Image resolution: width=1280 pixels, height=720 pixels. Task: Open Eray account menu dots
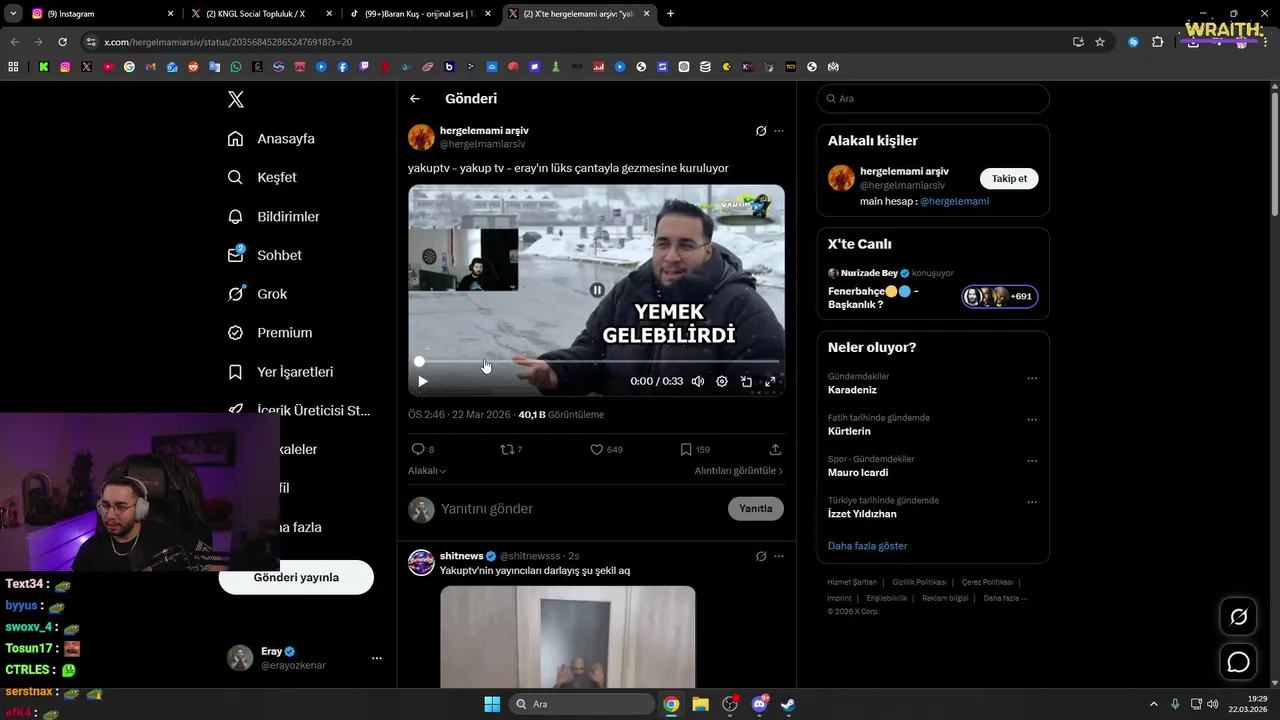pyautogui.click(x=377, y=658)
